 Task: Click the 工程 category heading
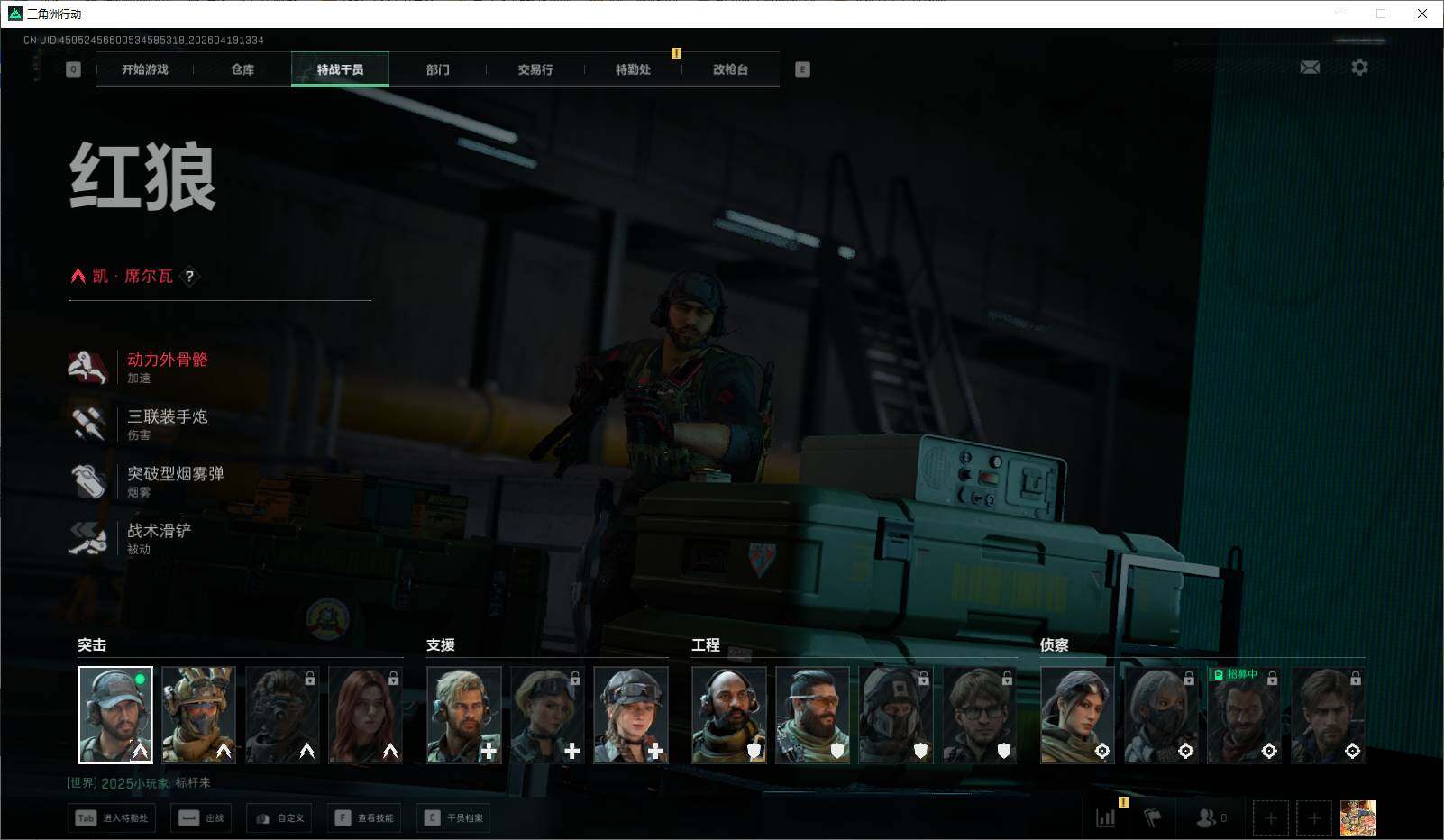coord(706,645)
